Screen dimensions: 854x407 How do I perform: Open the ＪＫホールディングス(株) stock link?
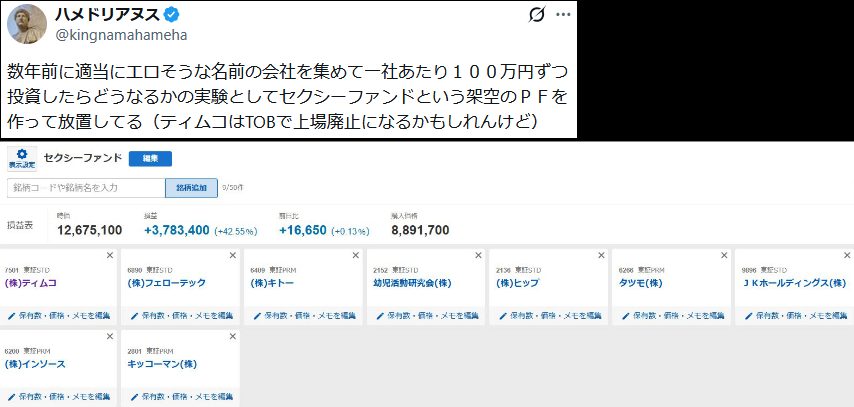tap(796, 283)
